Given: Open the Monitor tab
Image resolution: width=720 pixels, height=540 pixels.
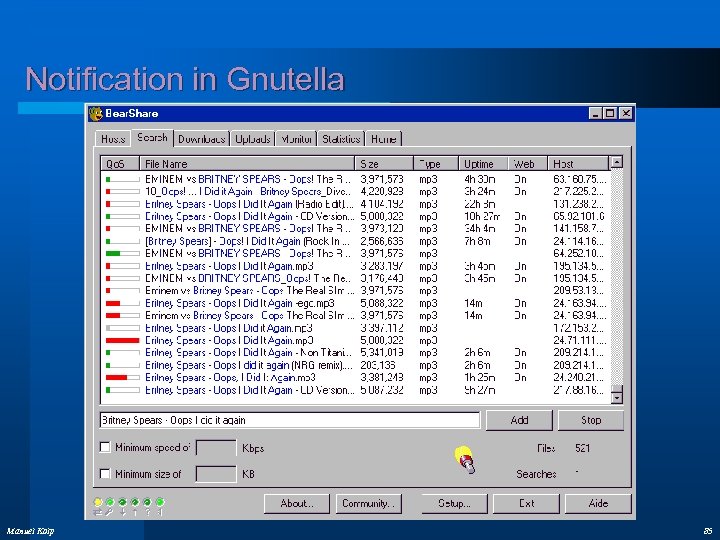Looking at the screenshot, I should [296, 139].
